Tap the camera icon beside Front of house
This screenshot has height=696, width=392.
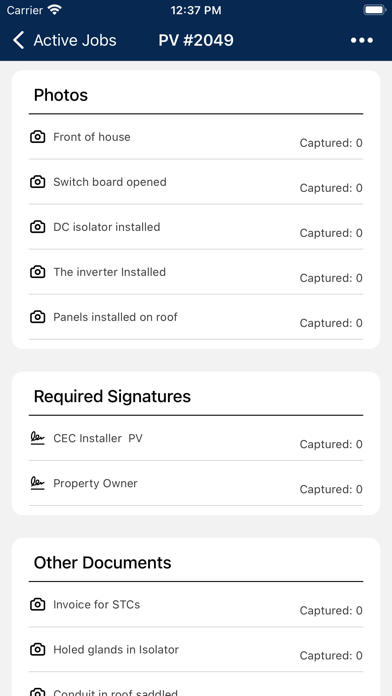(x=38, y=137)
